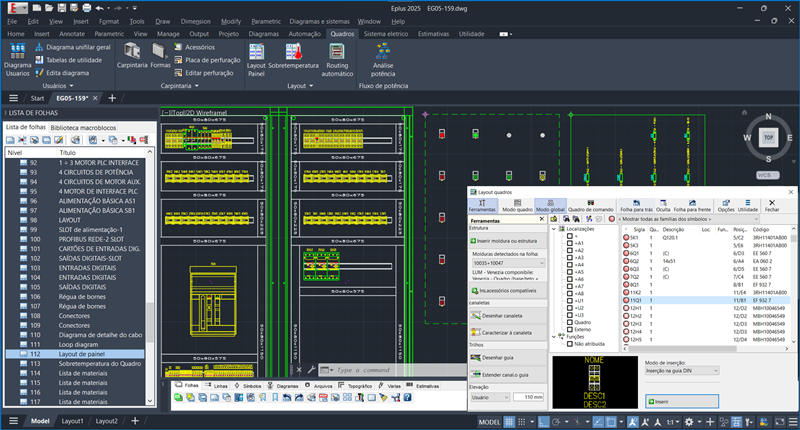
Task: Click the help icon in bottom Folhas toolbar
Action: tap(407, 397)
